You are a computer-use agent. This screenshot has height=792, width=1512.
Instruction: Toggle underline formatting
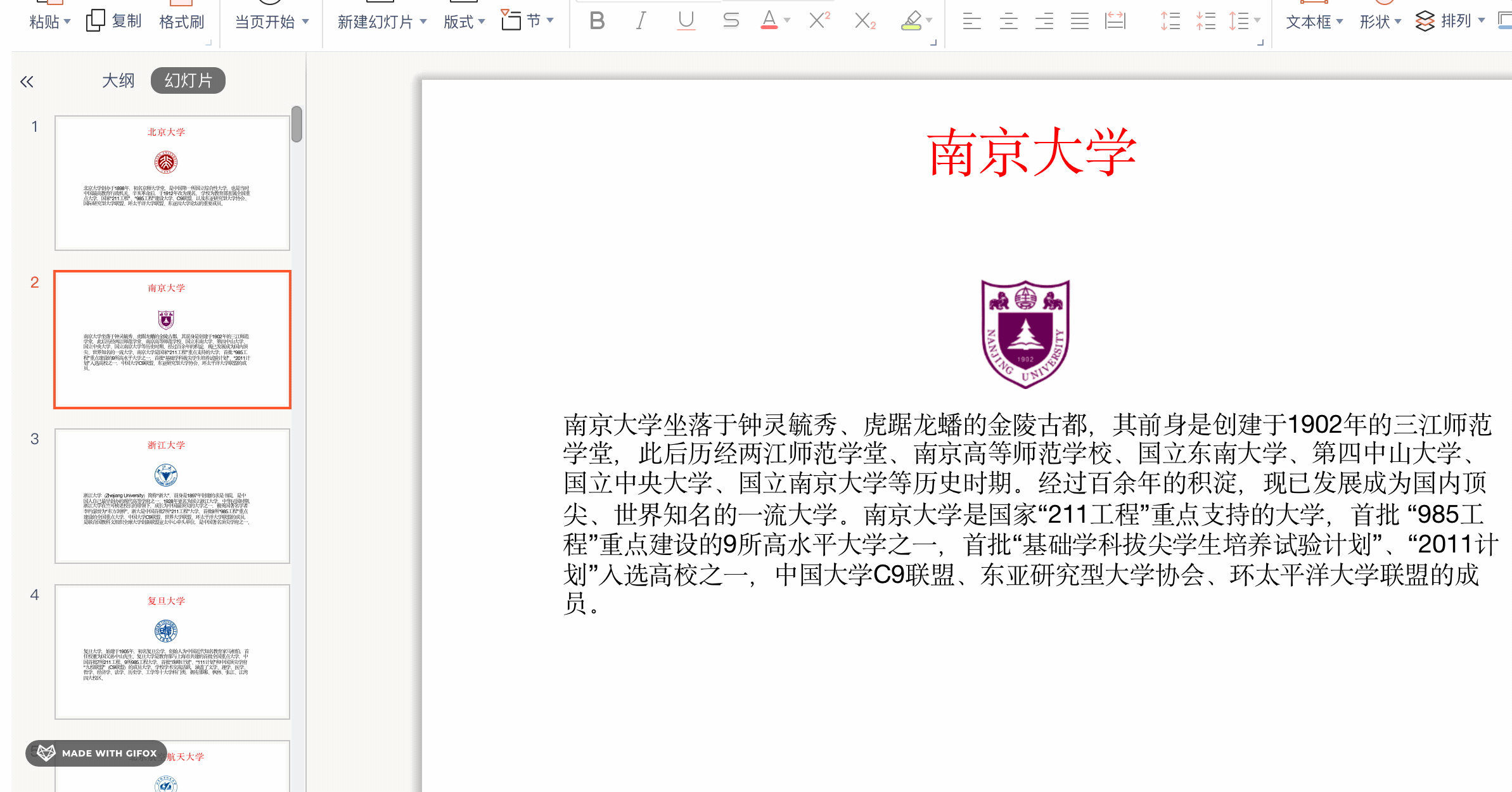click(x=686, y=21)
